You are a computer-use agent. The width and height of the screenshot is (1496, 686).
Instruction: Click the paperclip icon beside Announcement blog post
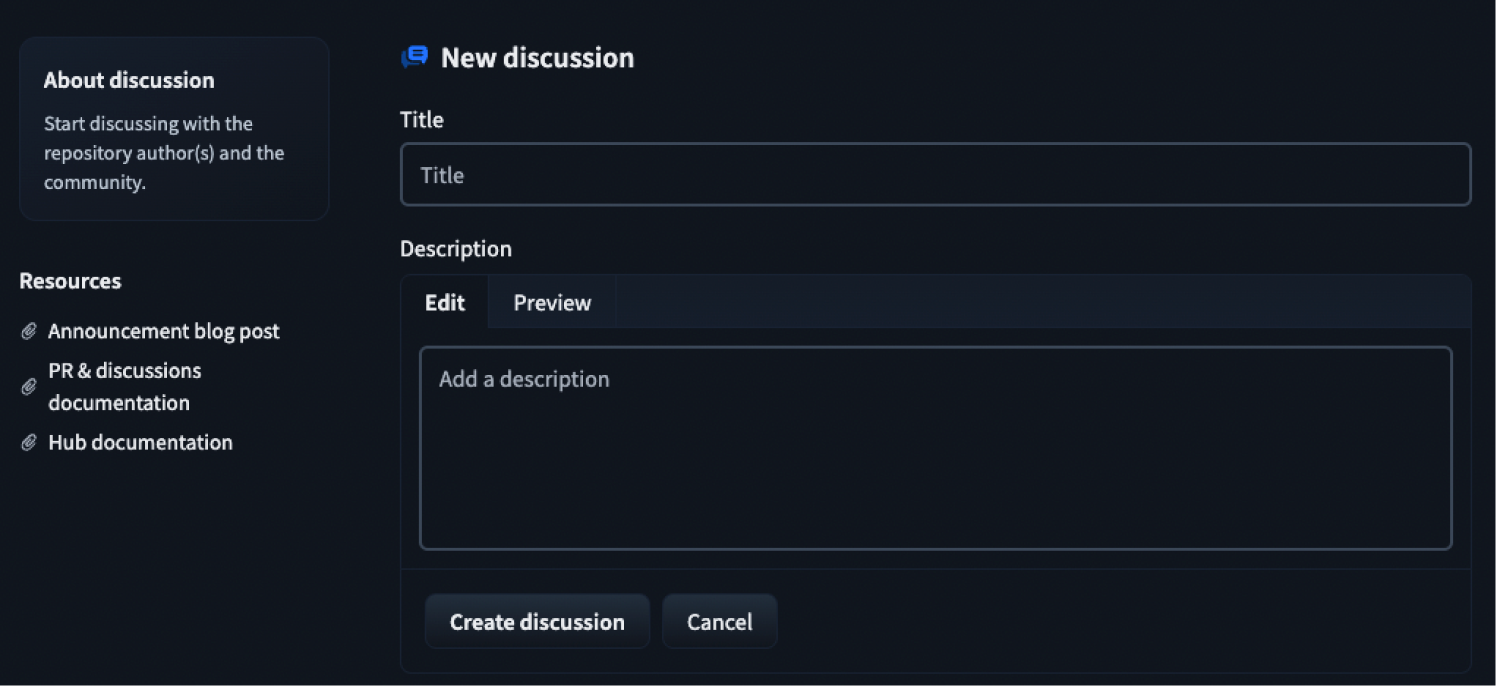pos(29,330)
